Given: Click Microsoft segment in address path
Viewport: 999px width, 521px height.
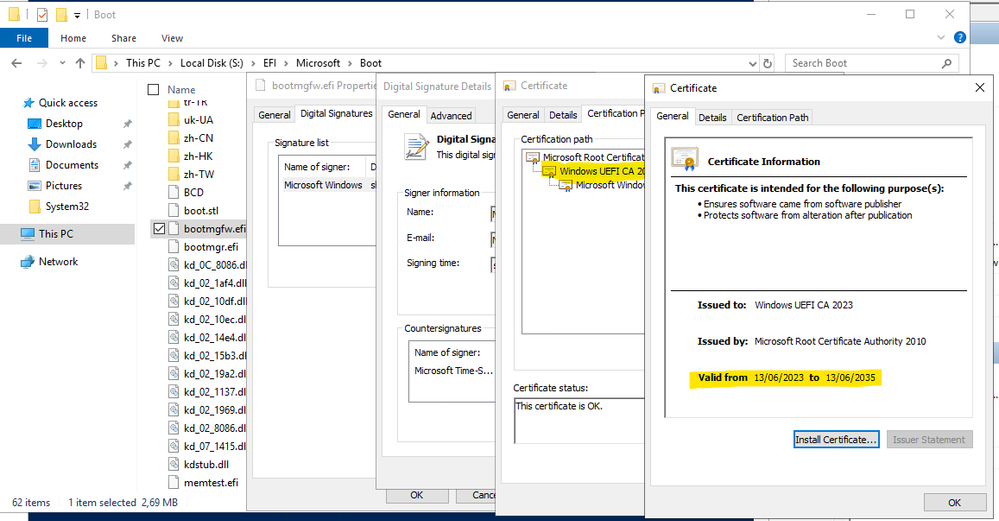Looking at the screenshot, I should click(318, 63).
